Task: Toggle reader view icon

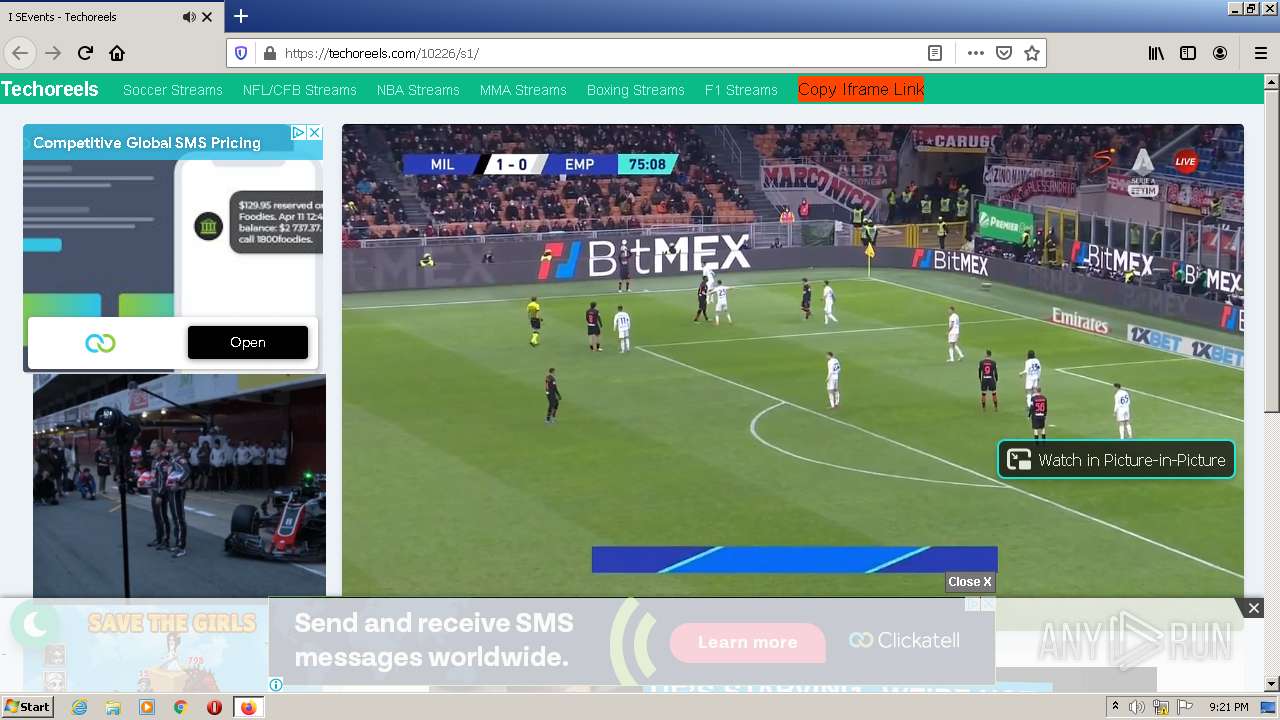Action: [x=935, y=53]
